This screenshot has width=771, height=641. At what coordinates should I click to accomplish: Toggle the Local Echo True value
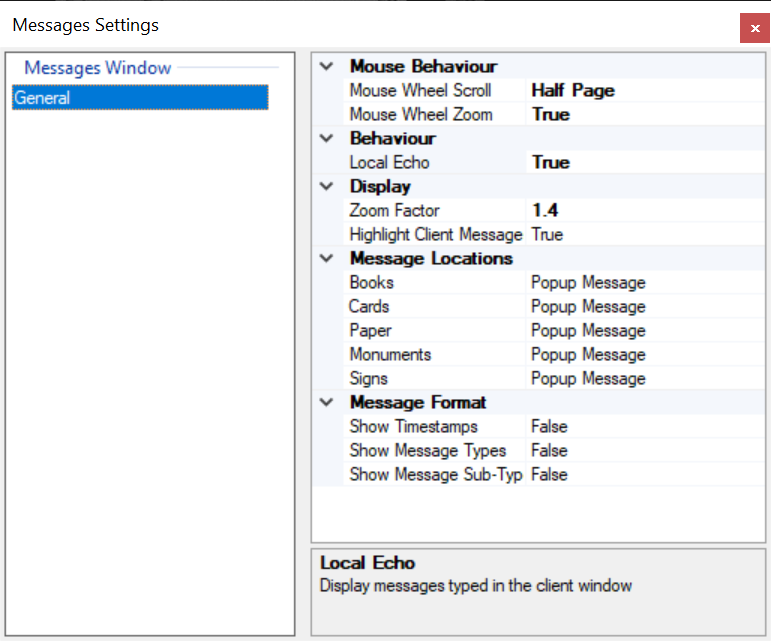pos(645,162)
